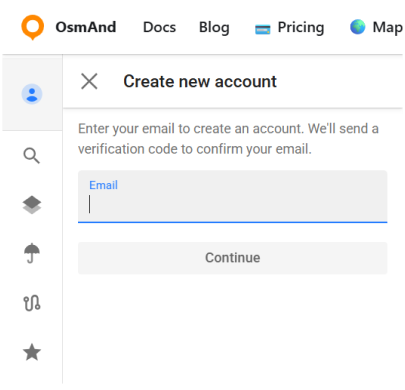Close the Create new account panel
Screen dimensions: 405x390
click(x=89, y=81)
